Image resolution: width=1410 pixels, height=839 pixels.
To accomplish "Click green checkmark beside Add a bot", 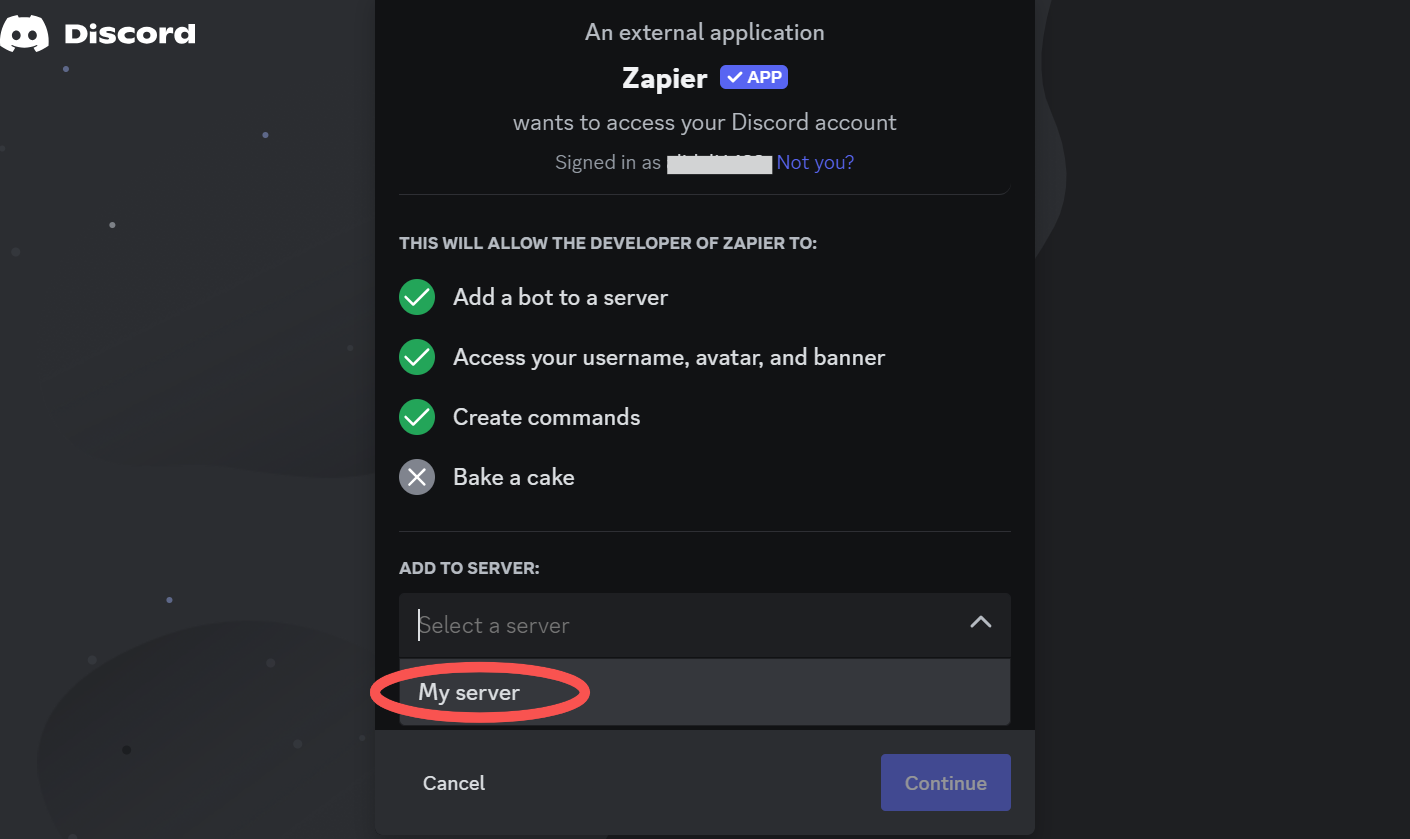I will (417, 297).
